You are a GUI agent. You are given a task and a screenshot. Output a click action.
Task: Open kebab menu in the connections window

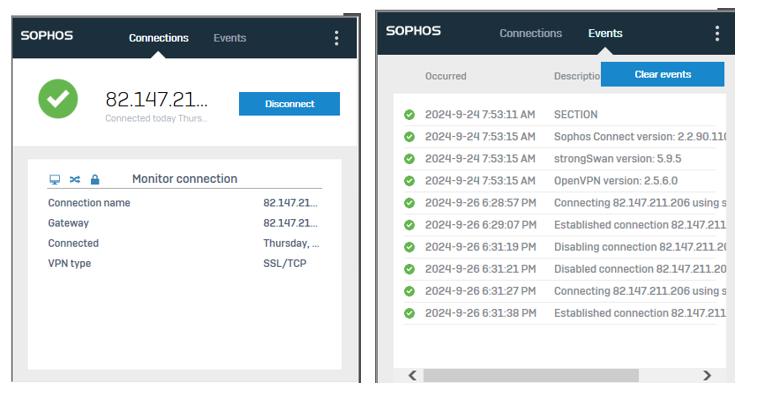(x=336, y=38)
